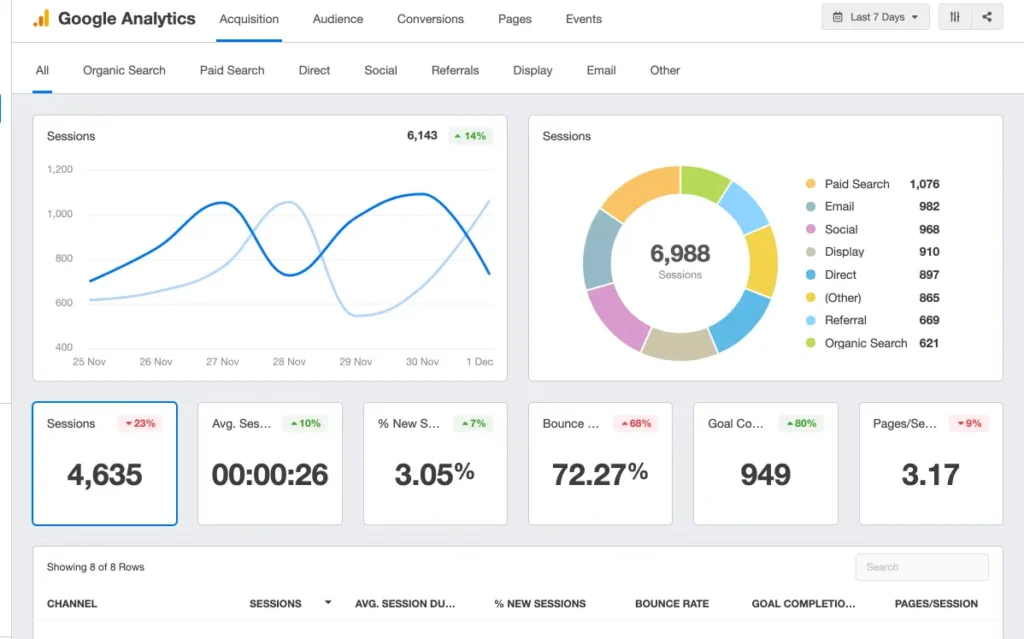Screen dimensions: 1024x639
Task: Click the red 23% Sessions badge
Action: pyautogui.click(x=140, y=424)
